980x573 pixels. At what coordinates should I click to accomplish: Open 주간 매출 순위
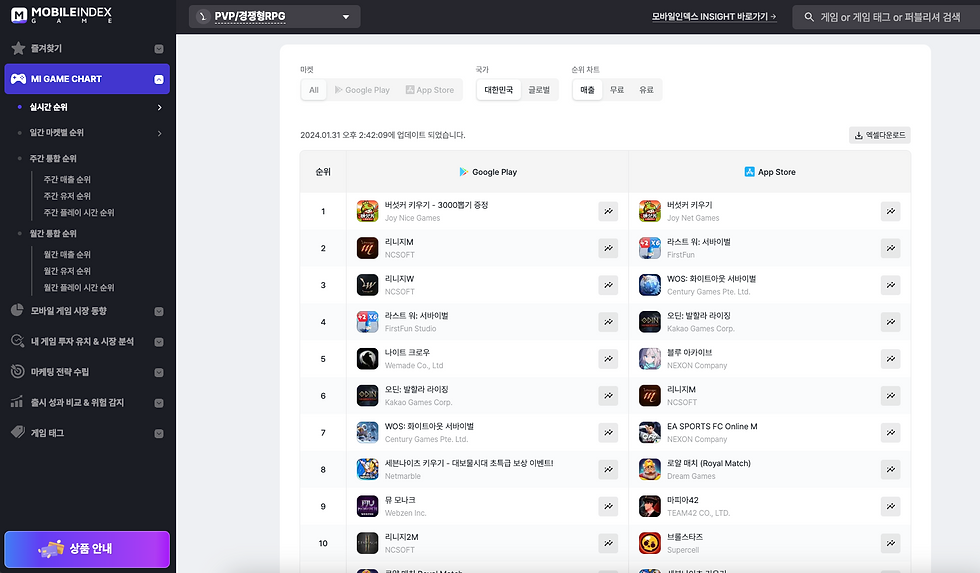pos(67,179)
